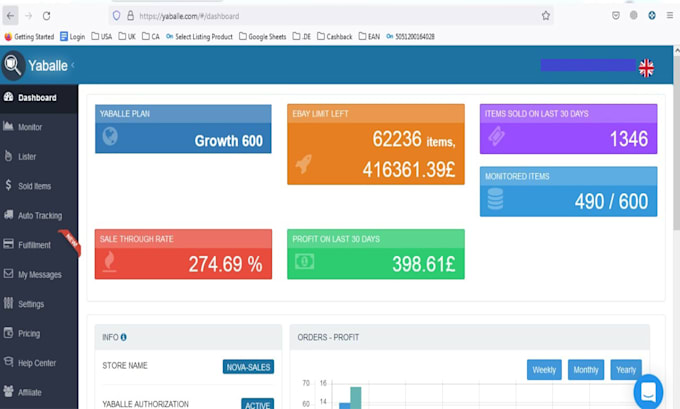Click the money icon in Profit card
The height and width of the screenshot is (409, 680).
pos(304,261)
